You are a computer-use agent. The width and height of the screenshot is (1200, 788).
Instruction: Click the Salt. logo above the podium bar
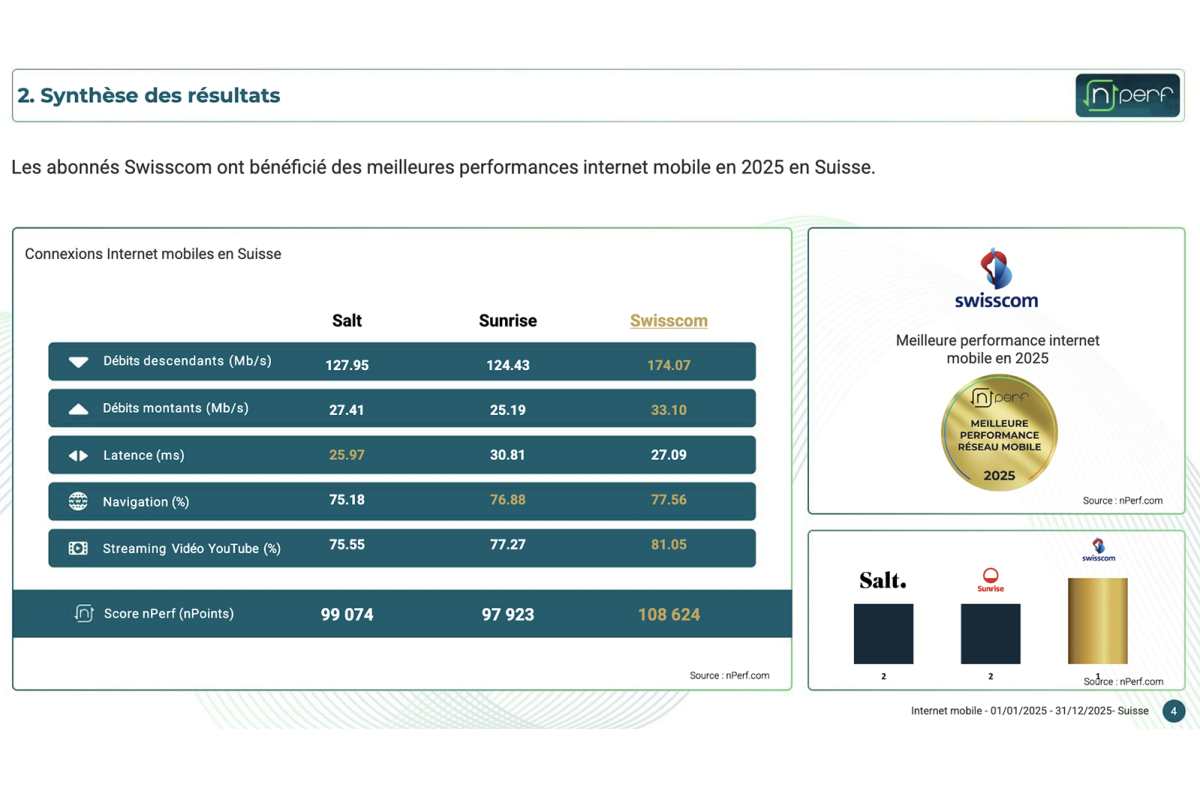pyautogui.click(x=883, y=580)
